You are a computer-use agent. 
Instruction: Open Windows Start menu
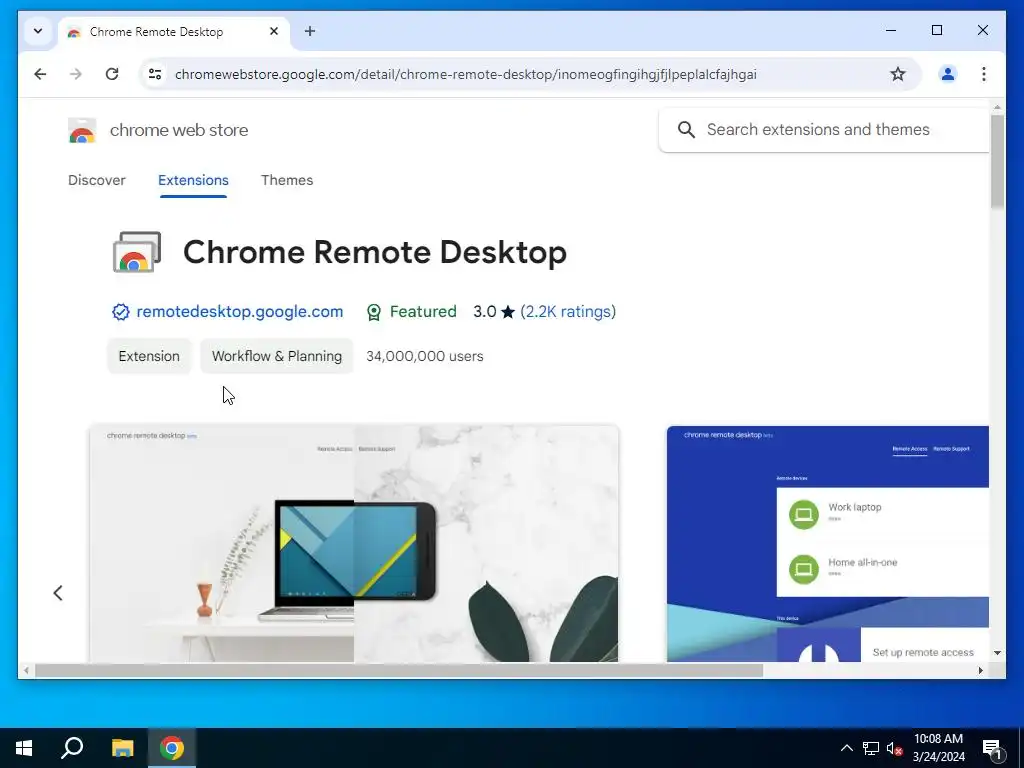24,748
